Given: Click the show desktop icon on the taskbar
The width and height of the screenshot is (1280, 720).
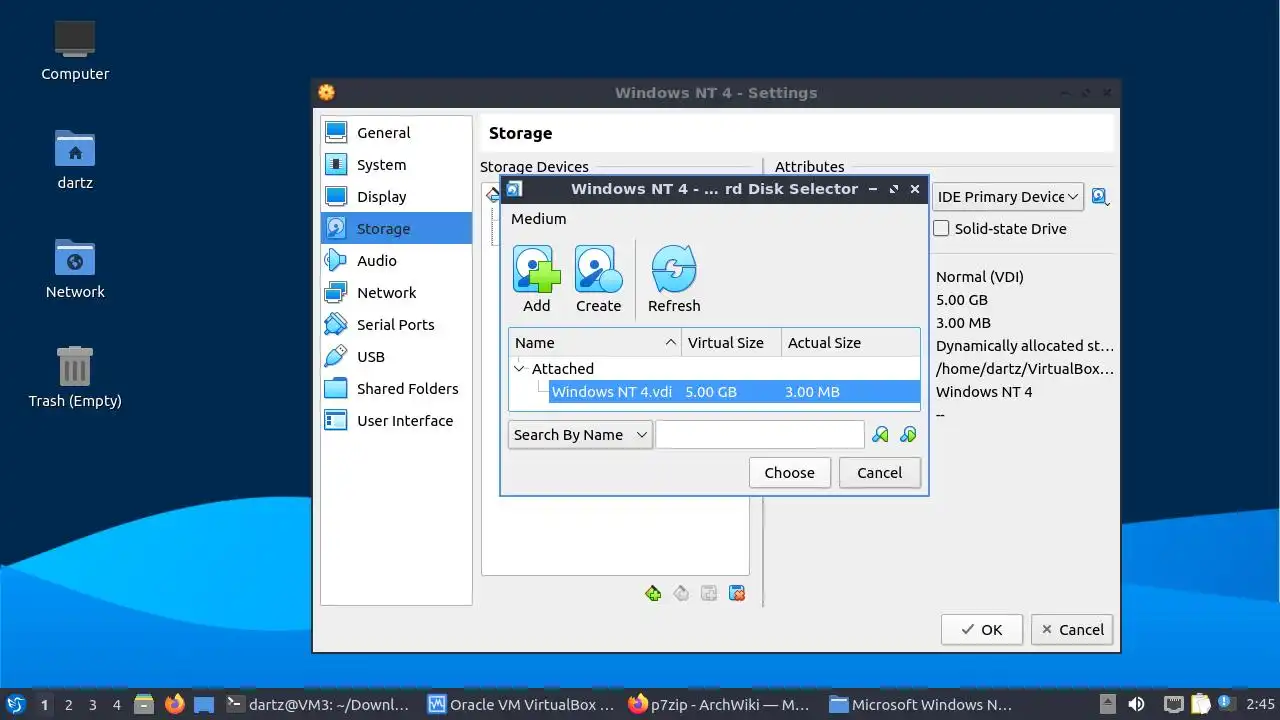Looking at the screenshot, I should [x=205, y=704].
